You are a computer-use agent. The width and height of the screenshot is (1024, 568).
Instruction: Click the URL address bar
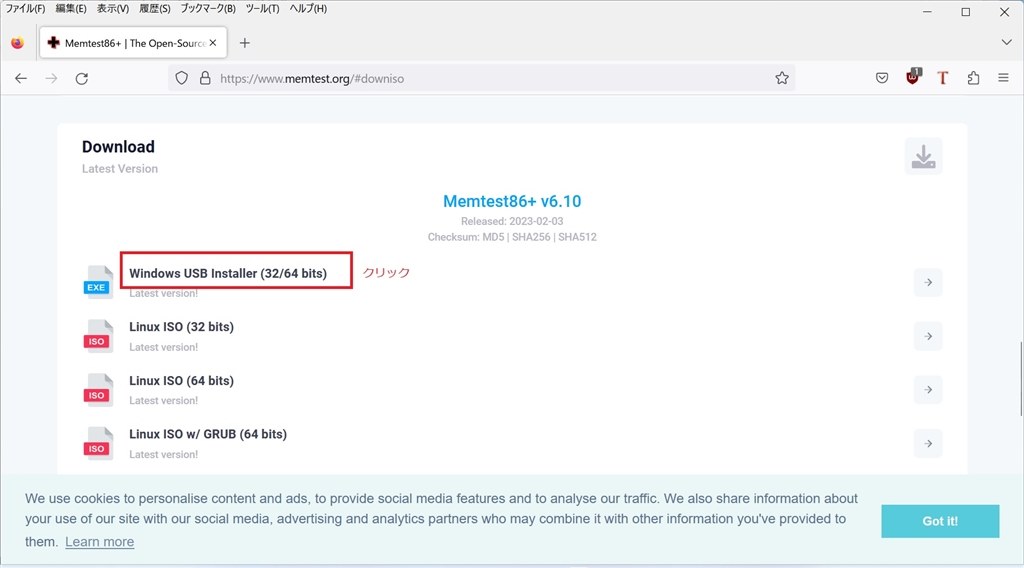(481, 78)
